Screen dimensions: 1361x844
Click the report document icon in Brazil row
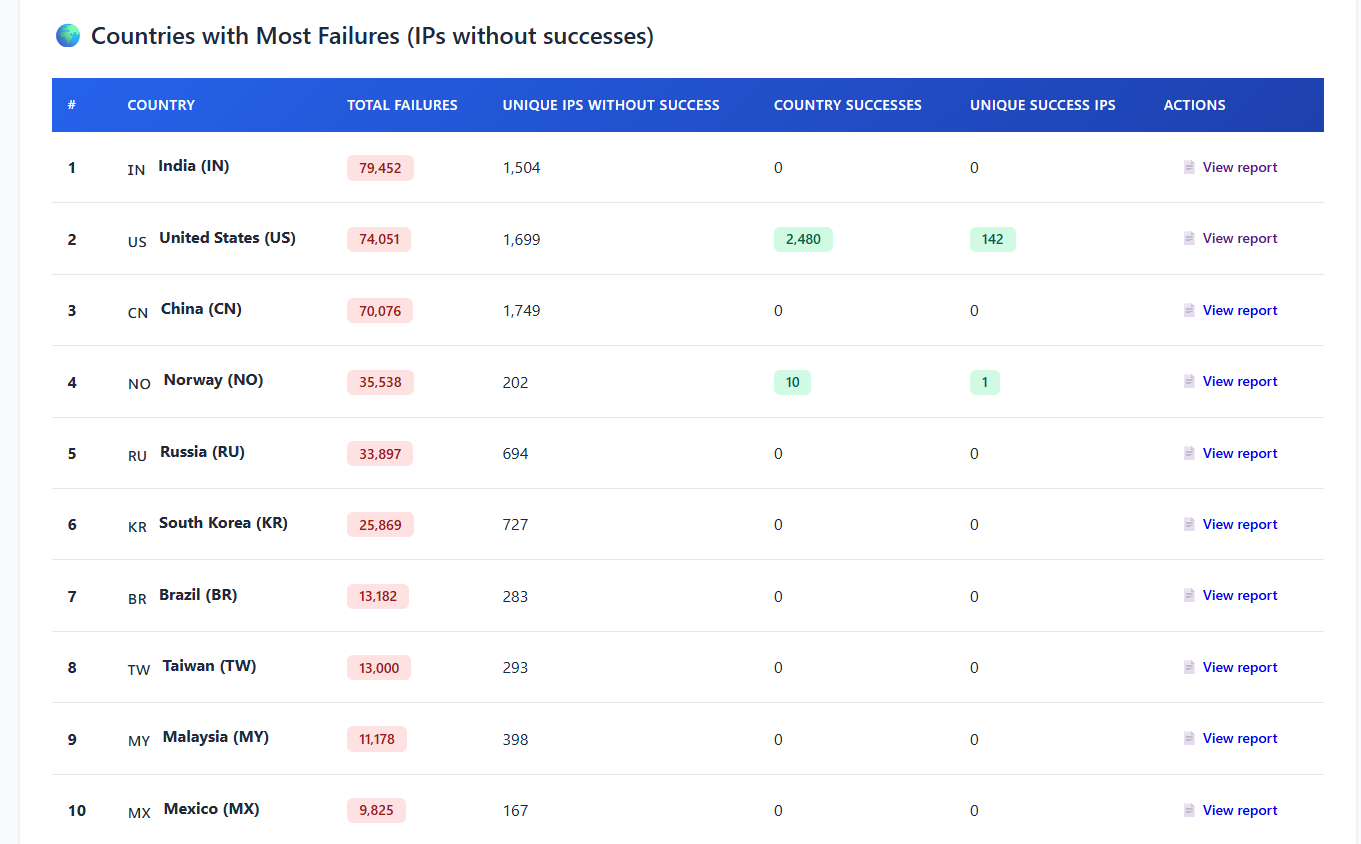tap(1189, 596)
